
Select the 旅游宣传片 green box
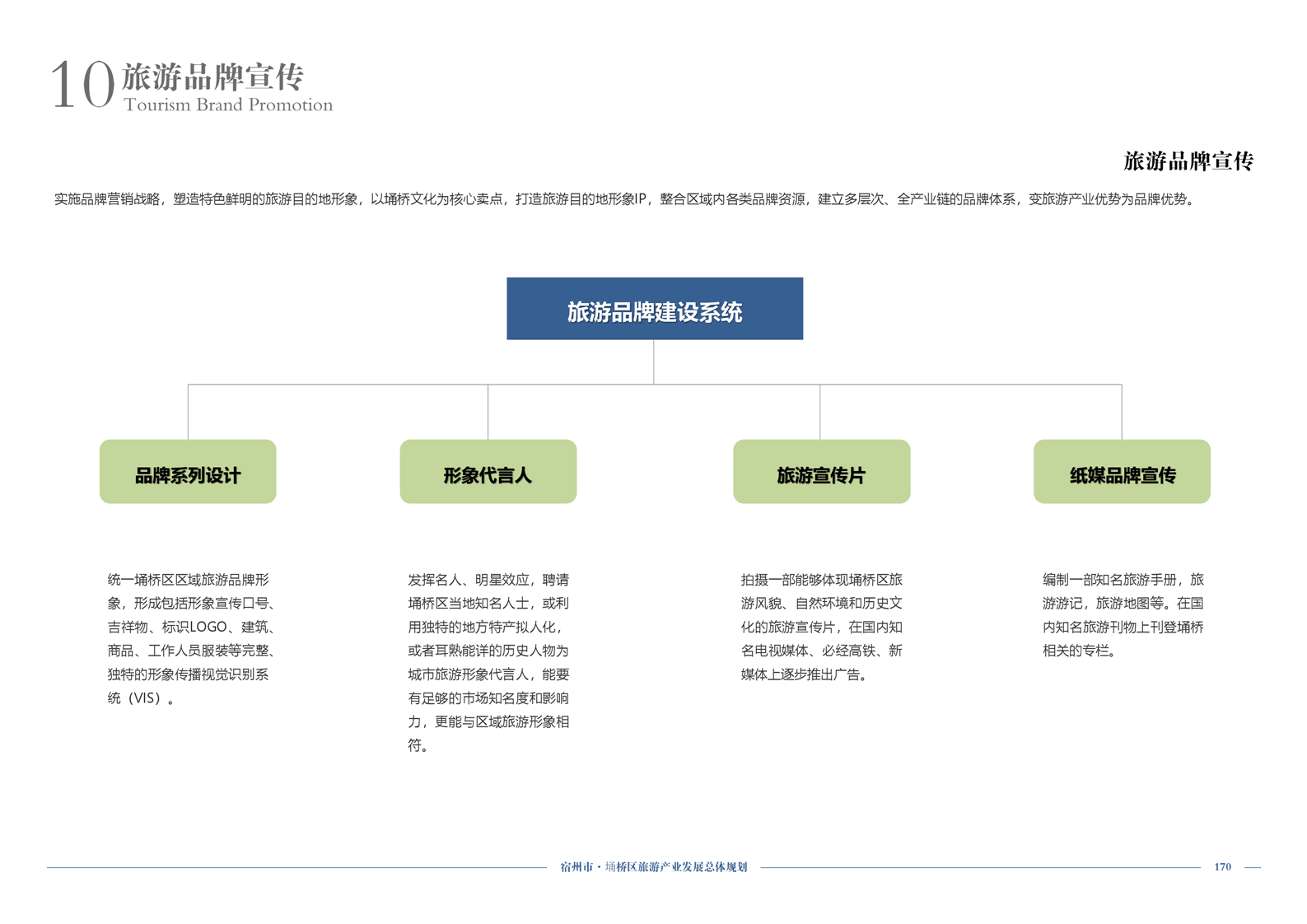pos(821,472)
